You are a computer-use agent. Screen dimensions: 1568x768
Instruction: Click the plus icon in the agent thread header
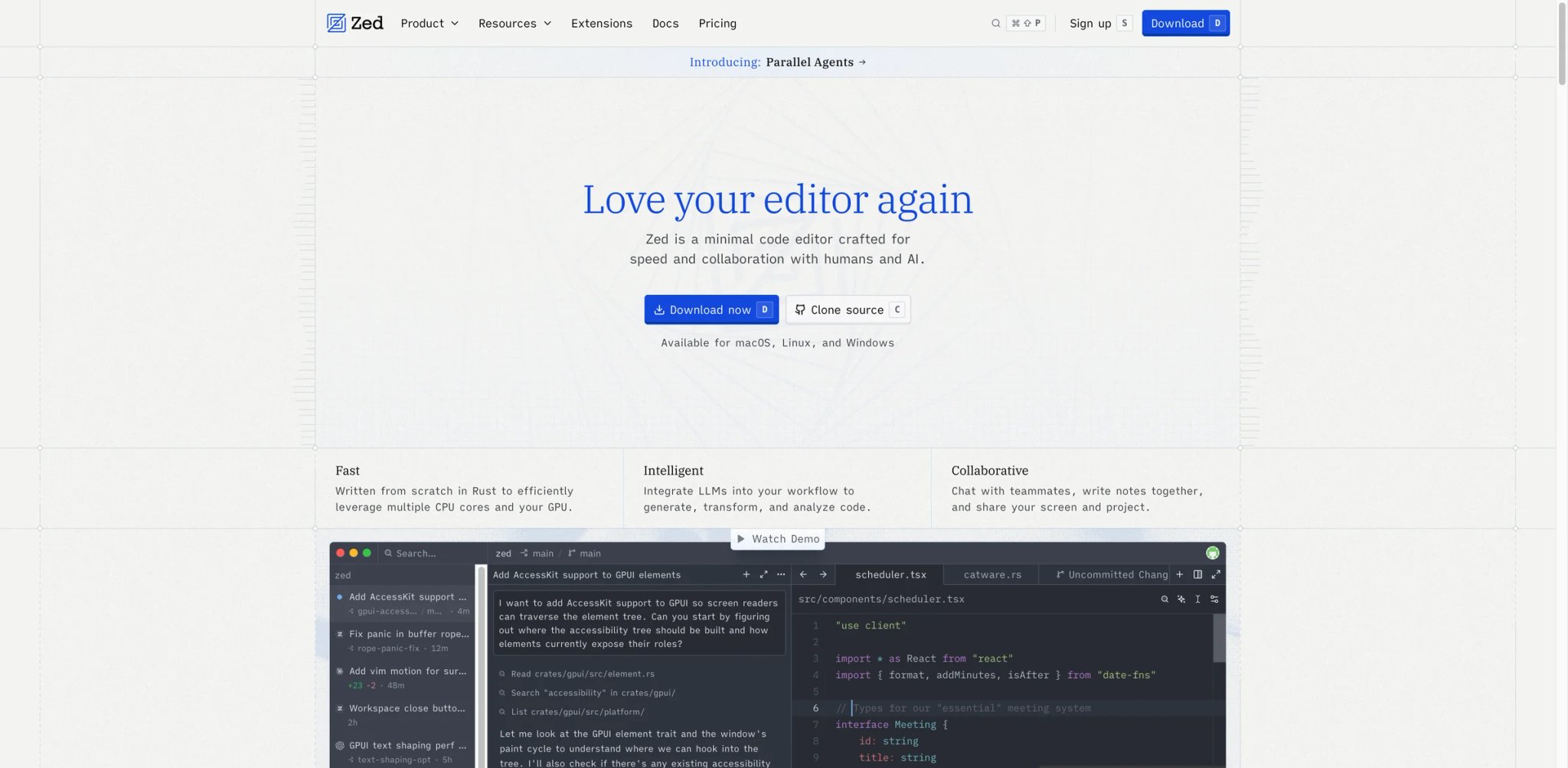(x=746, y=574)
